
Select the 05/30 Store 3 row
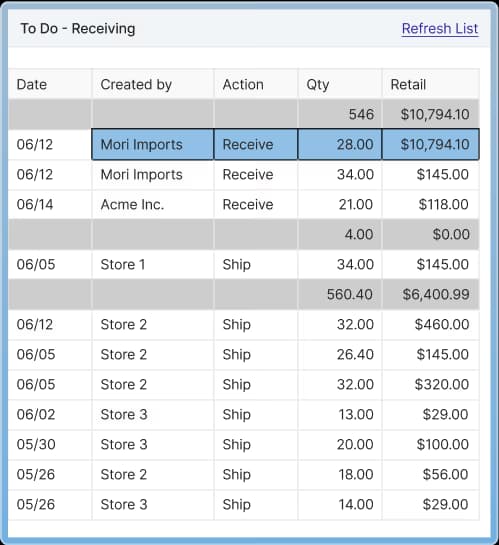244,445
